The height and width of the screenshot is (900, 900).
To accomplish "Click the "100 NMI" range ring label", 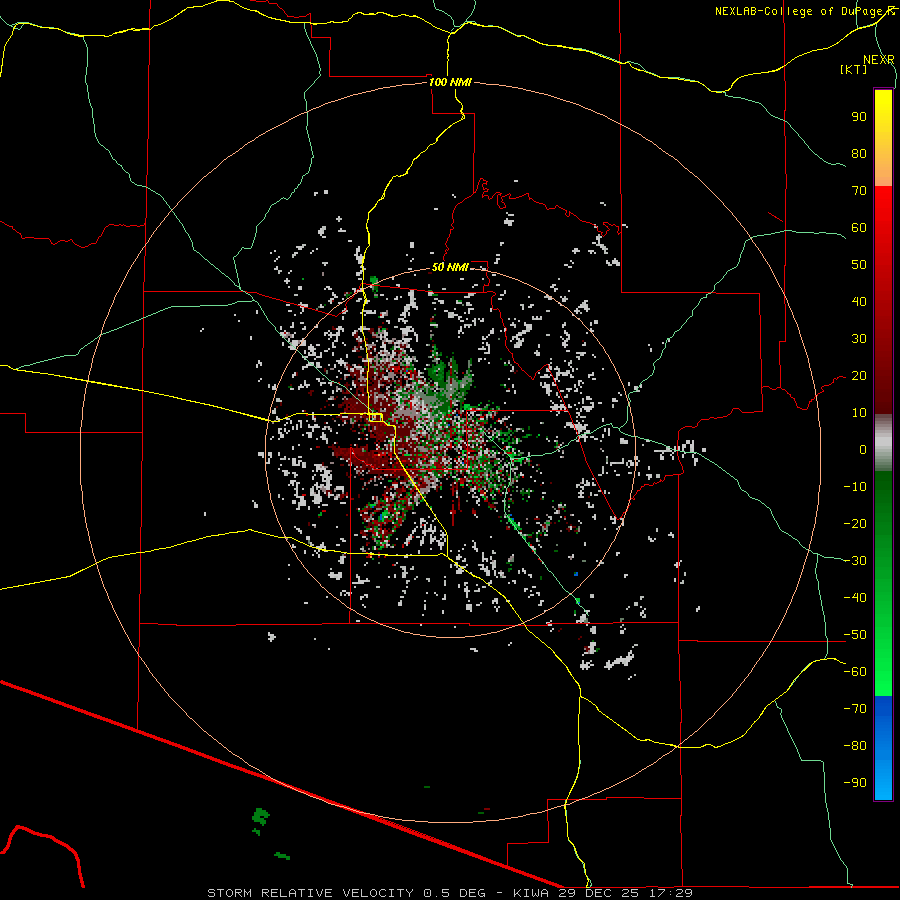I will tap(450, 82).
